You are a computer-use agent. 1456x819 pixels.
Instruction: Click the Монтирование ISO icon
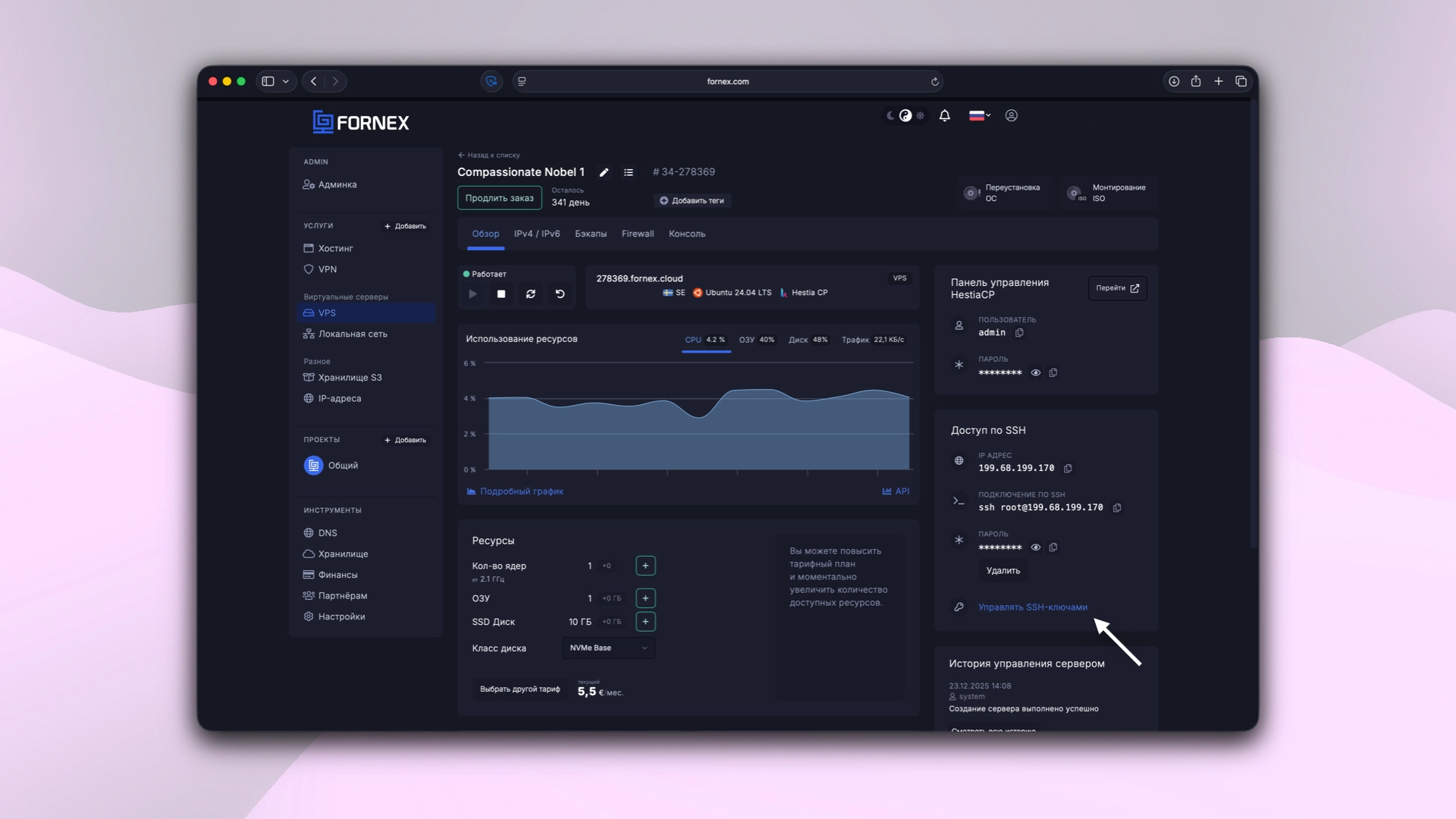(1075, 193)
